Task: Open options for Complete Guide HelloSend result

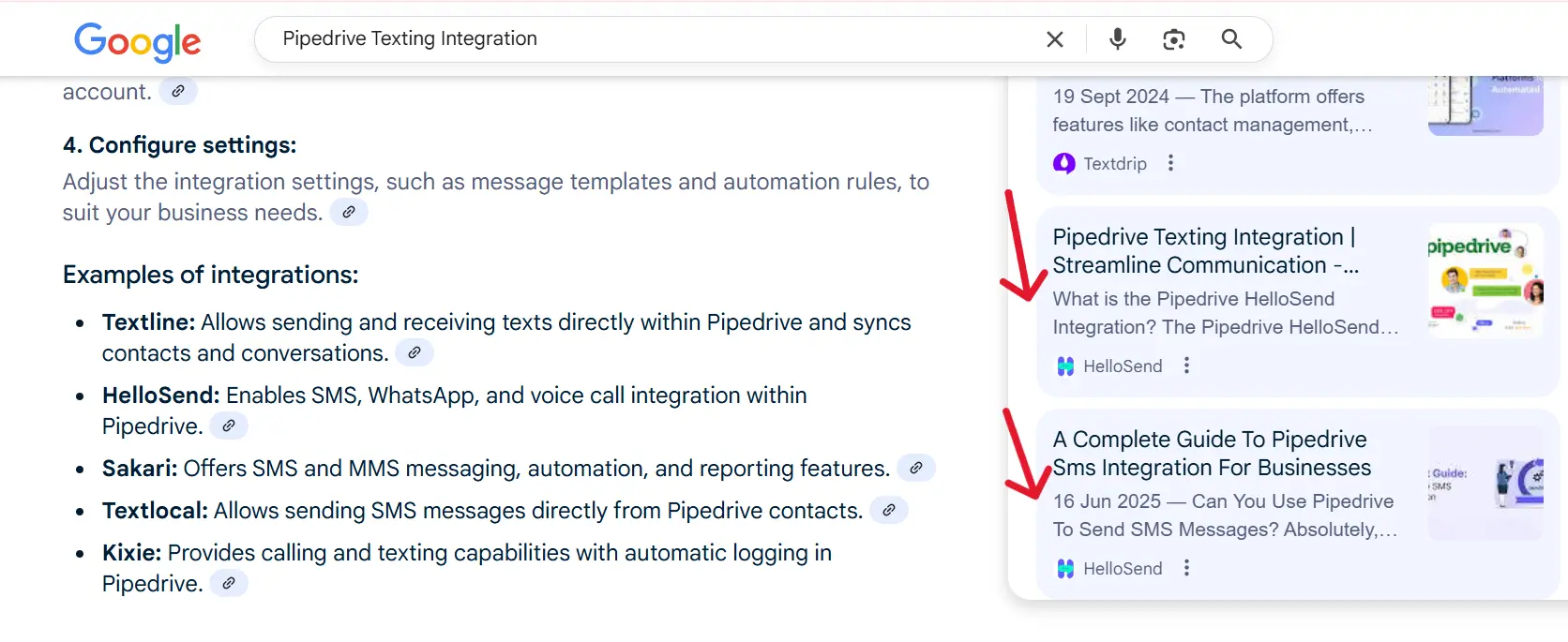Action: click(x=1186, y=568)
